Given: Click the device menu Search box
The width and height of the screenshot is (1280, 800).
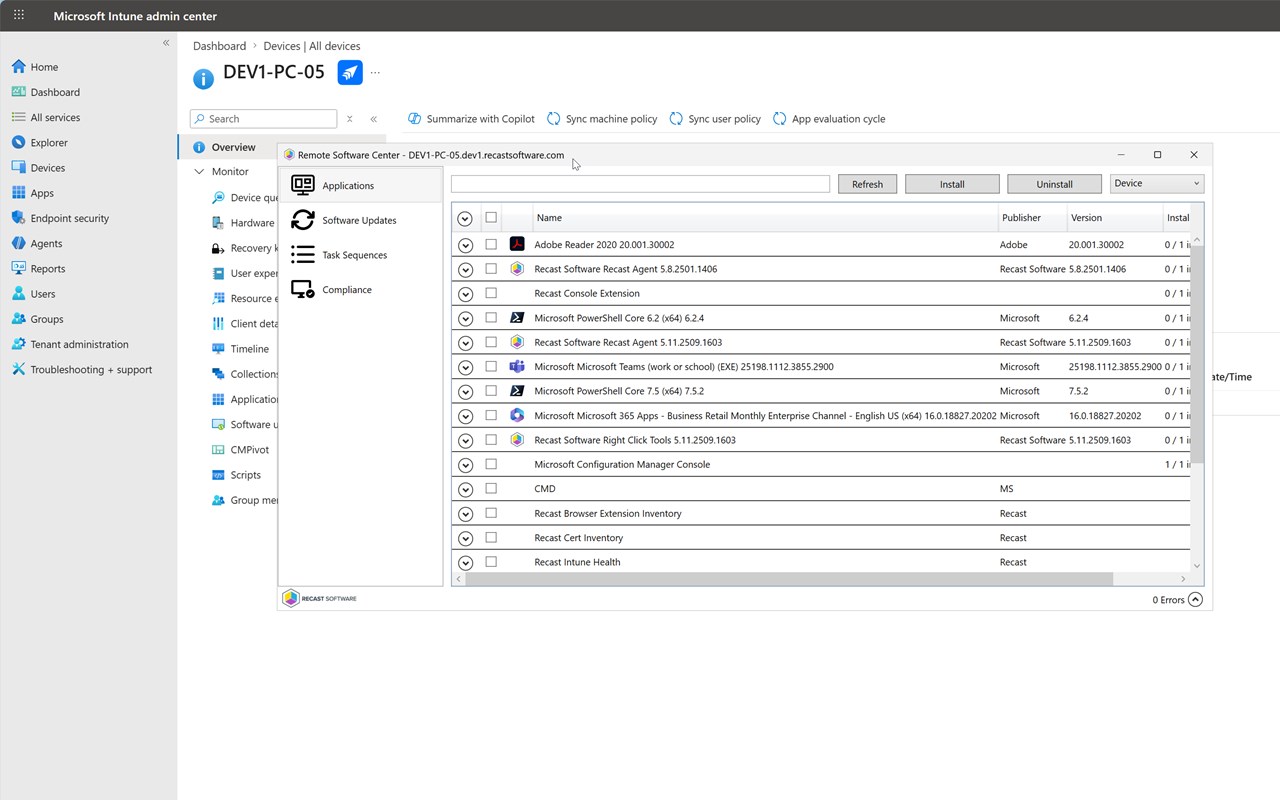Looking at the screenshot, I should point(264,119).
